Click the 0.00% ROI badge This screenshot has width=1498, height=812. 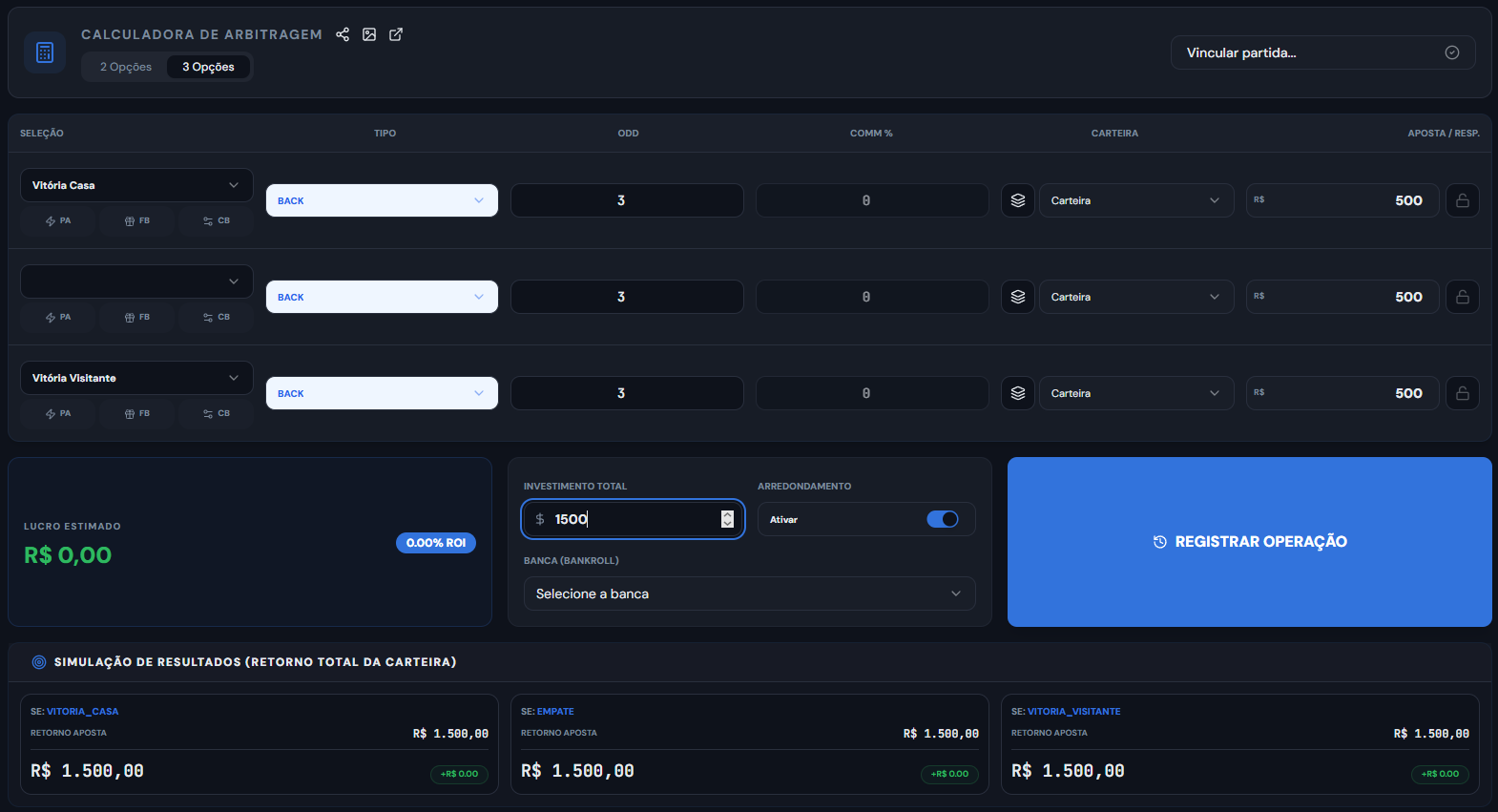pyautogui.click(x=436, y=543)
